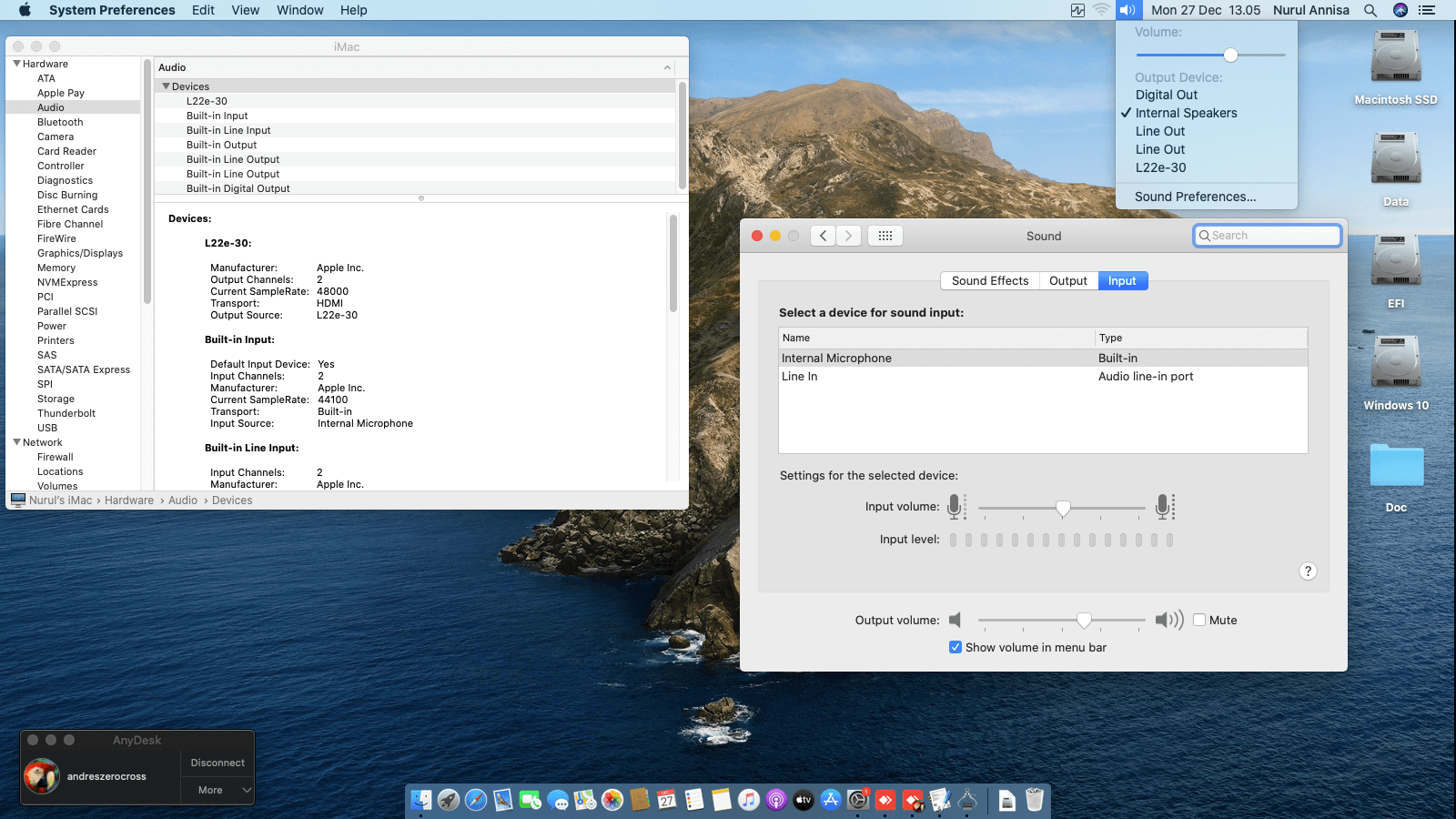Screen dimensions: 1456x819
Task: Click the back arrow in Sound window
Action: click(x=823, y=236)
